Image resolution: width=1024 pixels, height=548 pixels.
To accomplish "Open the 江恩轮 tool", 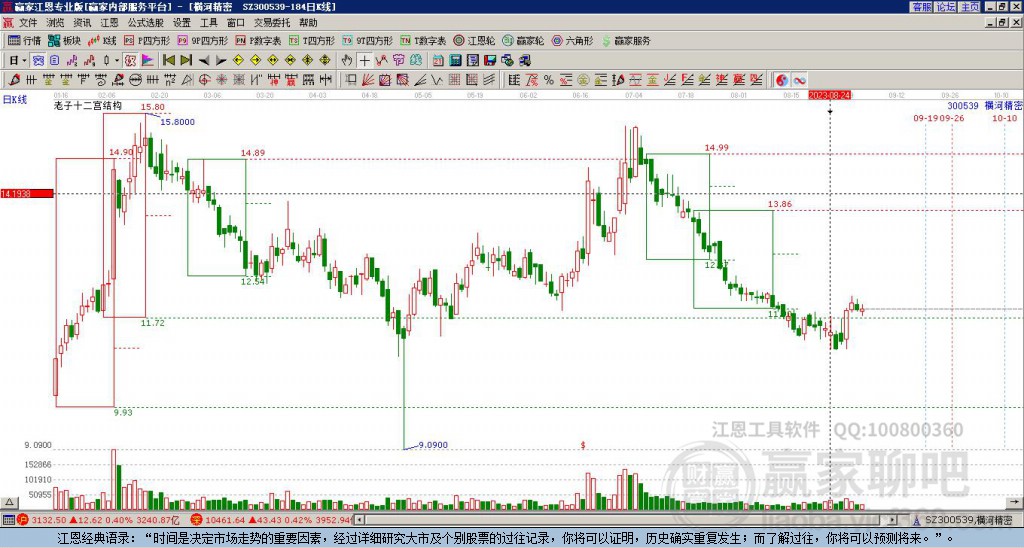I will (x=474, y=40).
